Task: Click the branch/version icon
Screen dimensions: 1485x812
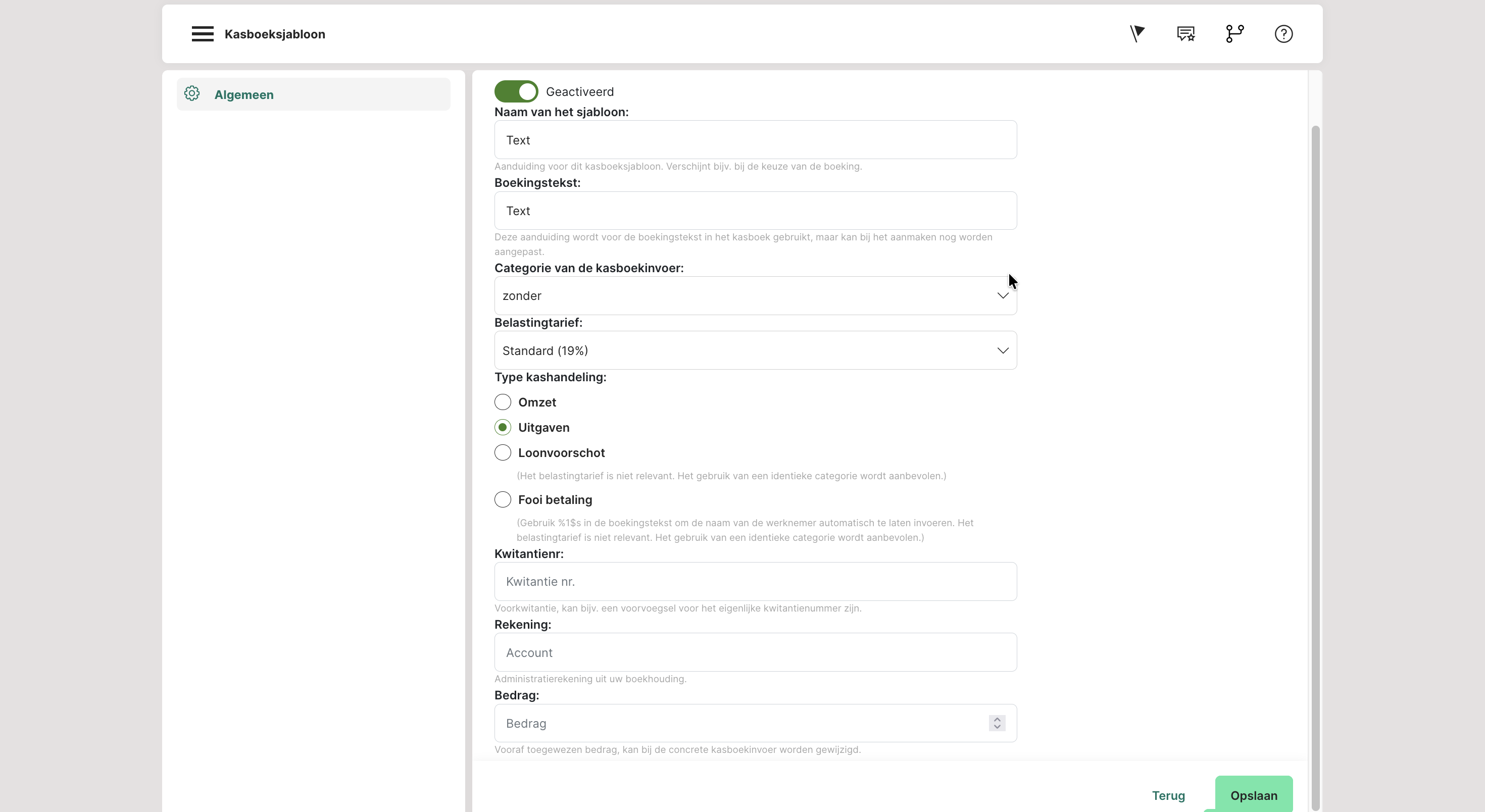Action: tap(1234, 34)
